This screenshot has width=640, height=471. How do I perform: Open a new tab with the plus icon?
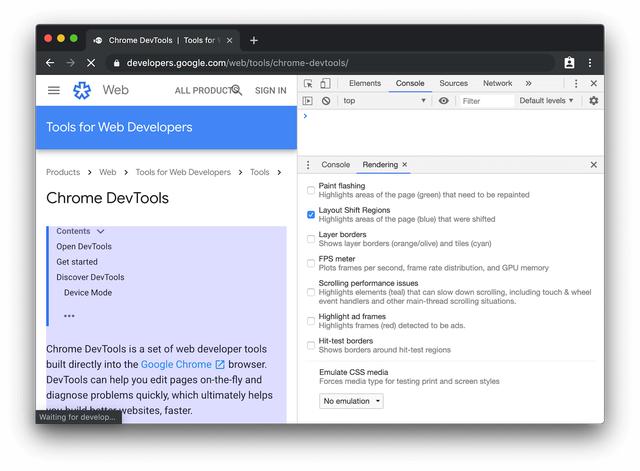coord(253,40)
